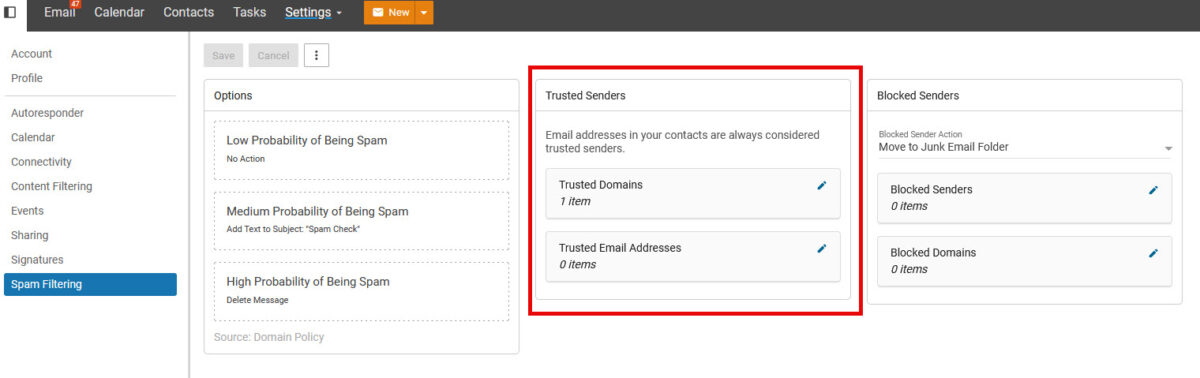Select Account in settings sidebar
Viewport: 1200px width, 378px height.
pos(32,54)
